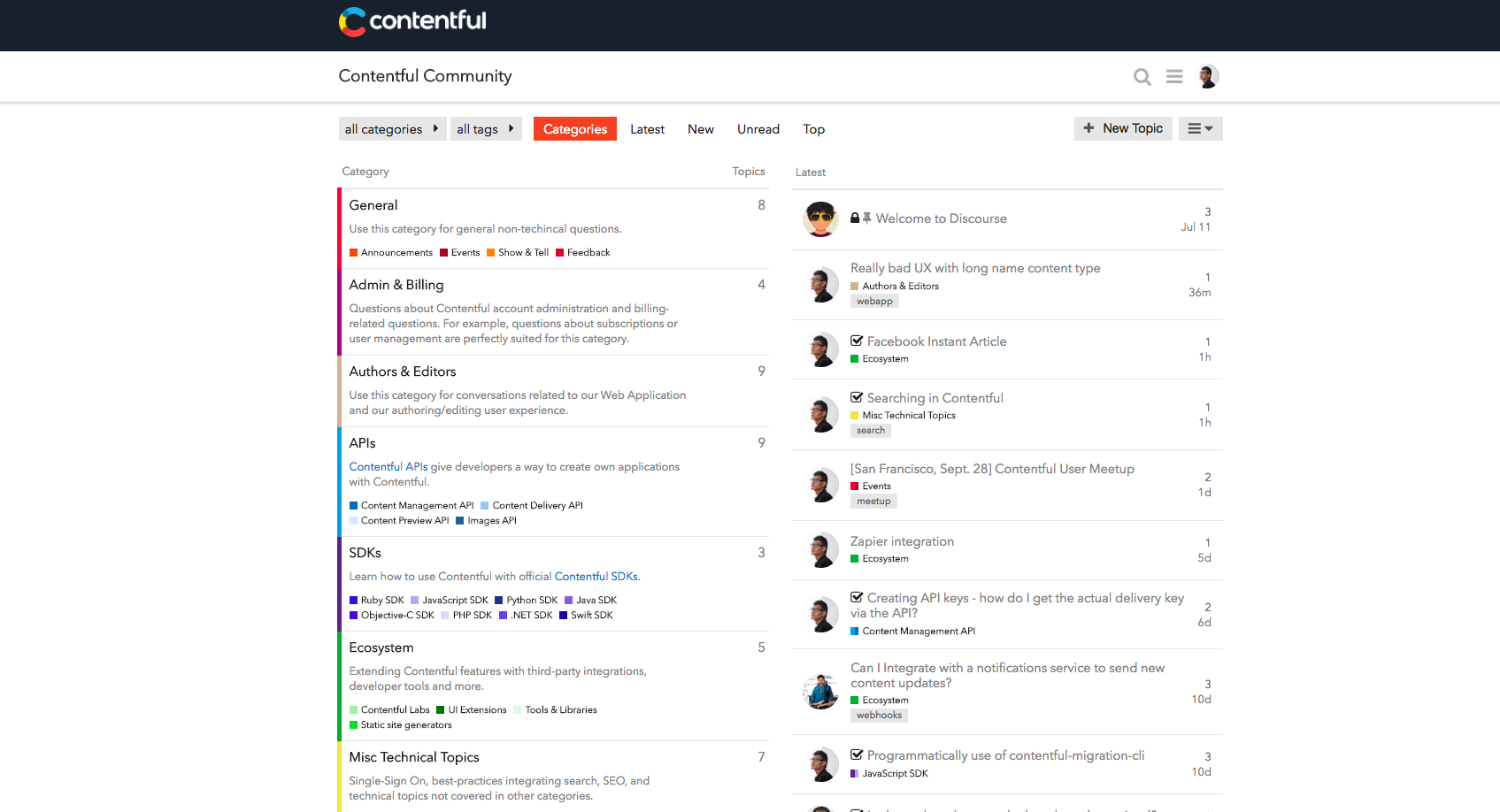Expand the all categories dropdown
Viewport: 1500px width, 812px height.
click(x=392, y=129)
